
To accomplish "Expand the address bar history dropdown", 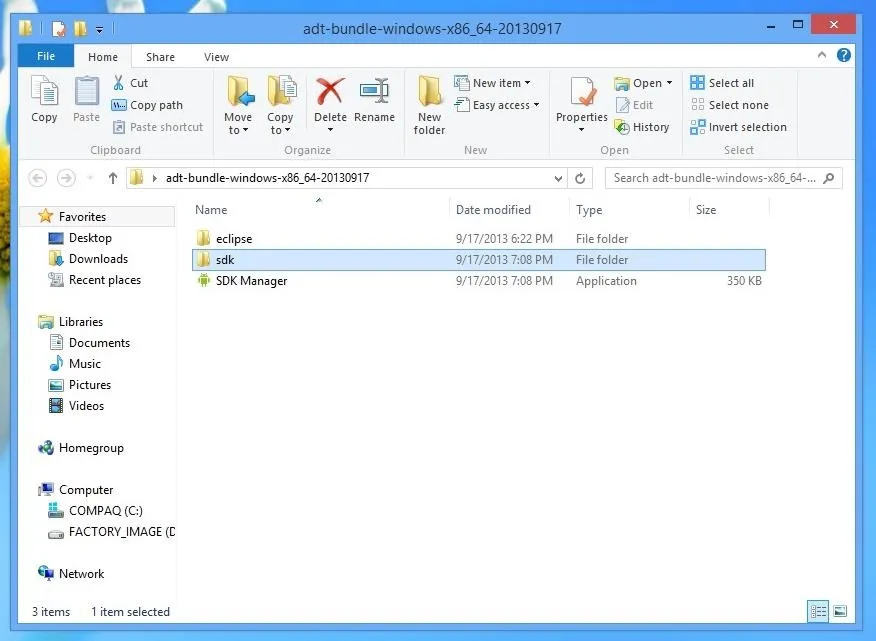I will point(558,178).
